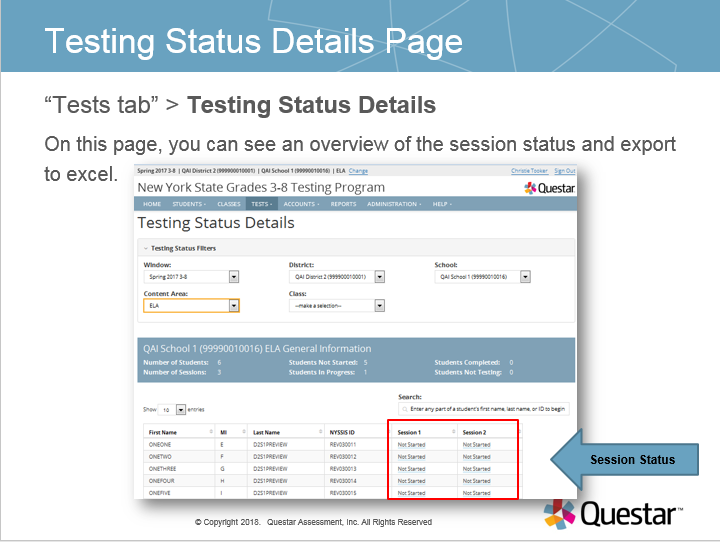Screen dimensions: 720x542
Task: Click the Testing Status Details page heading
Action: [216, 223]
